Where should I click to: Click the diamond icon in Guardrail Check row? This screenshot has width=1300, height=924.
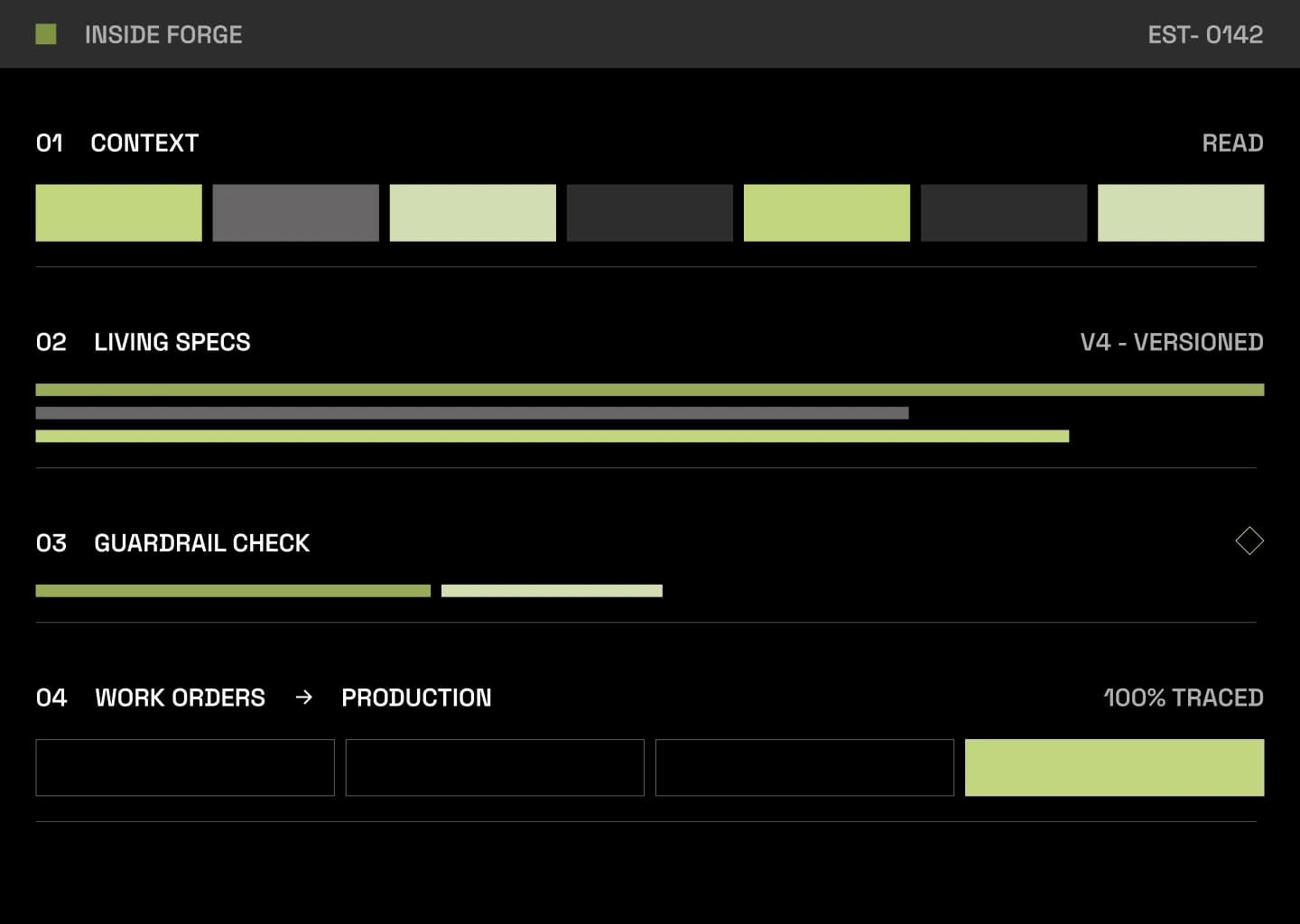(x=1249, y=541)
